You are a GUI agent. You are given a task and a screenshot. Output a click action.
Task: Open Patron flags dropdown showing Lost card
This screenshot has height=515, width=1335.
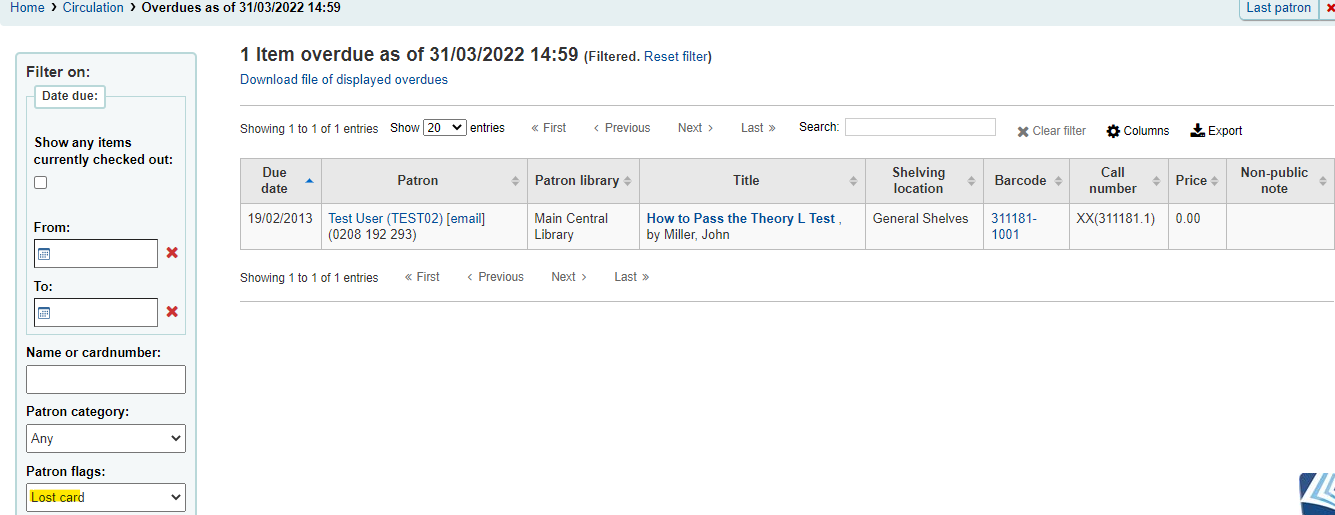(106, 497)
